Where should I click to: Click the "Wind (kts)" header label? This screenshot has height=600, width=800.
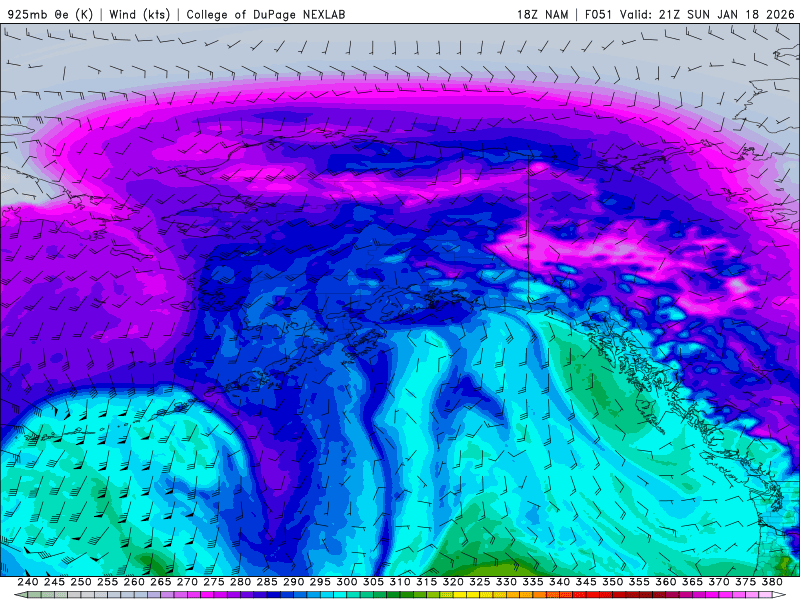139,14
